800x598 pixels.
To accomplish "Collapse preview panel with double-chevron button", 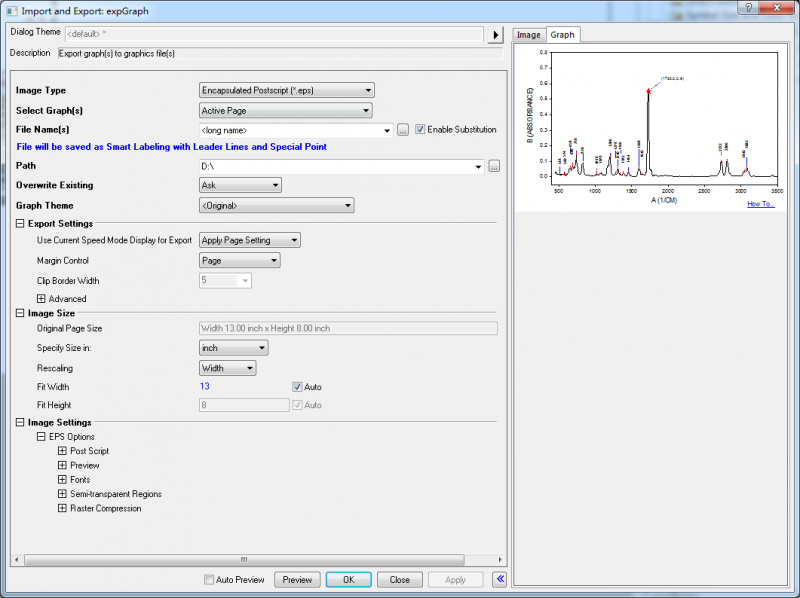I will (499, 579).
